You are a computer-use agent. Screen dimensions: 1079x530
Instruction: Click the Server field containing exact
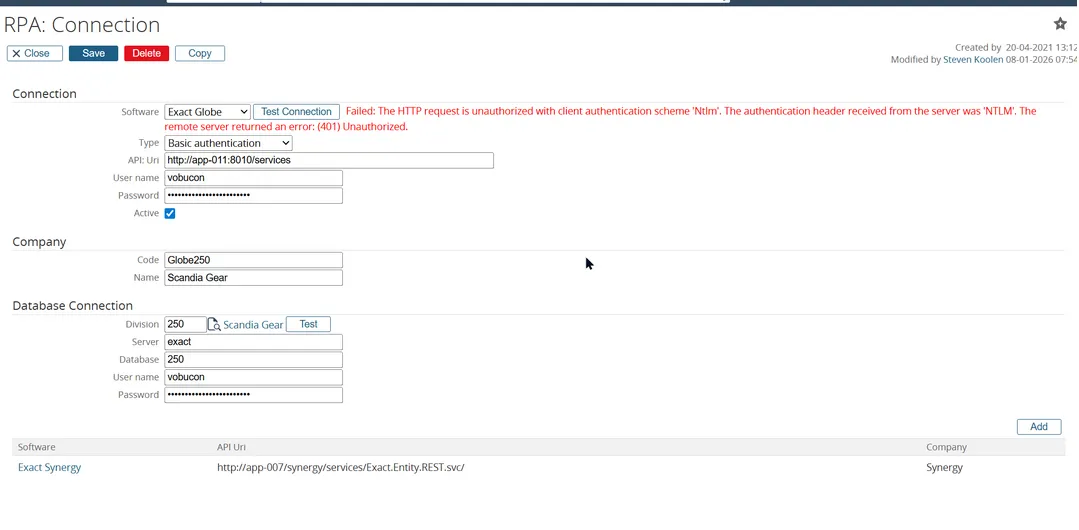tap(253, 342)
